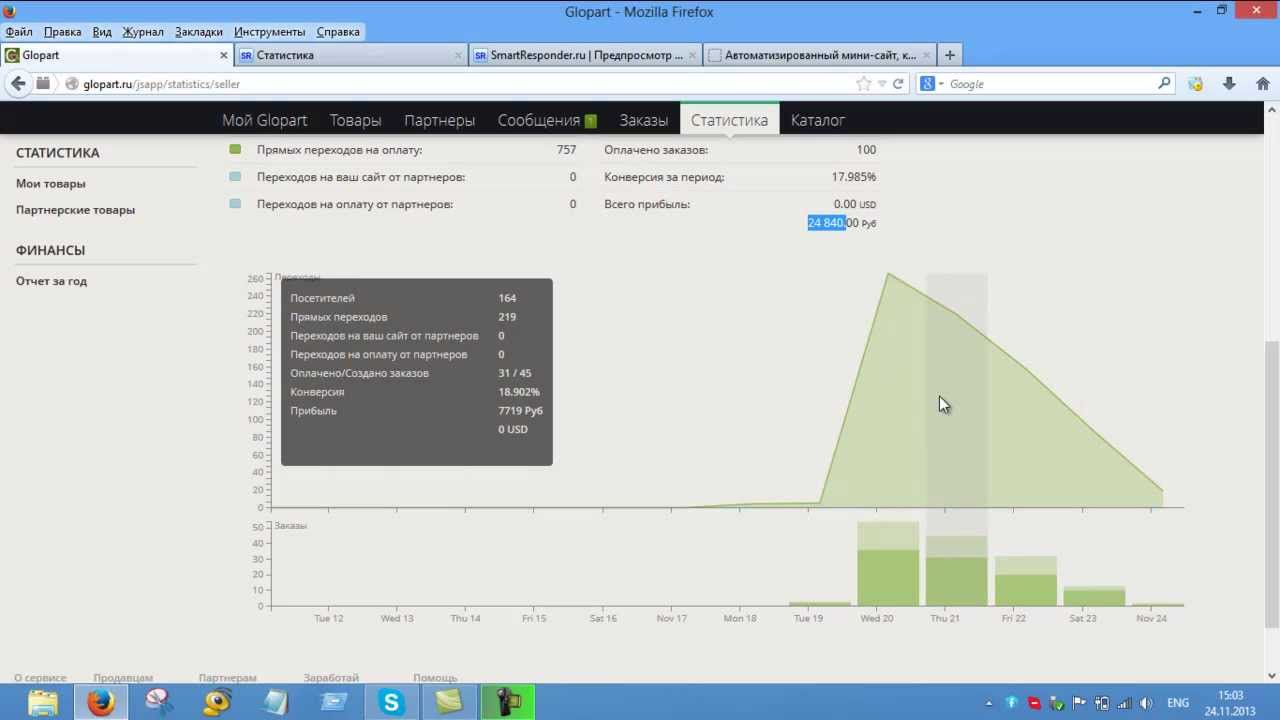Open Сообщения navigation item
1280x720 pixels.
[539, 120]
